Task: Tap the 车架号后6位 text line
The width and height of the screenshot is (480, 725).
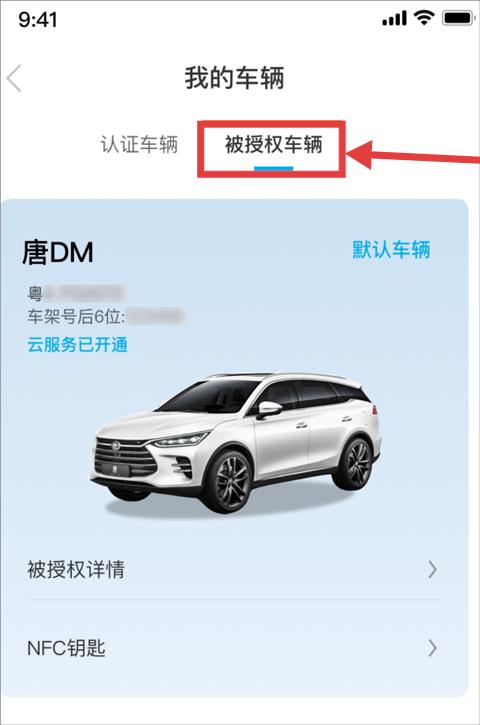Action: coord(106,317)
